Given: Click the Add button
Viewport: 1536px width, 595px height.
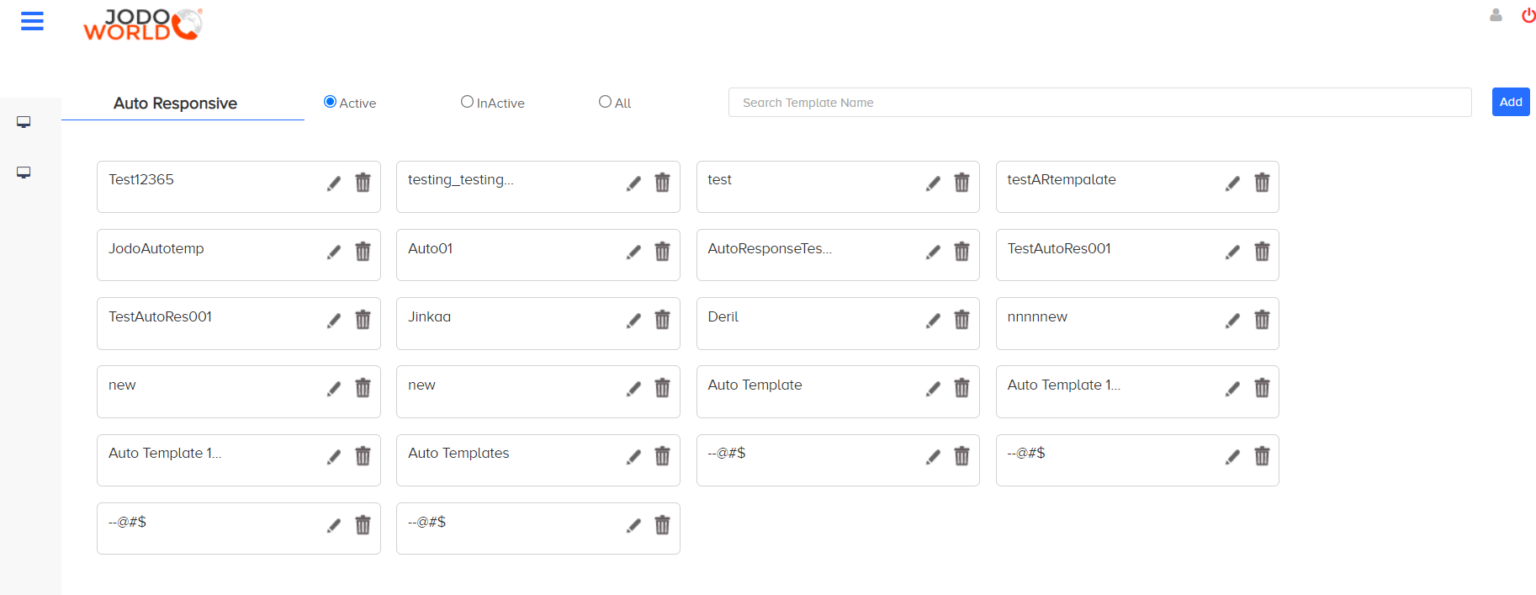Looking at the screenshot, I should tap(1510, 101).
